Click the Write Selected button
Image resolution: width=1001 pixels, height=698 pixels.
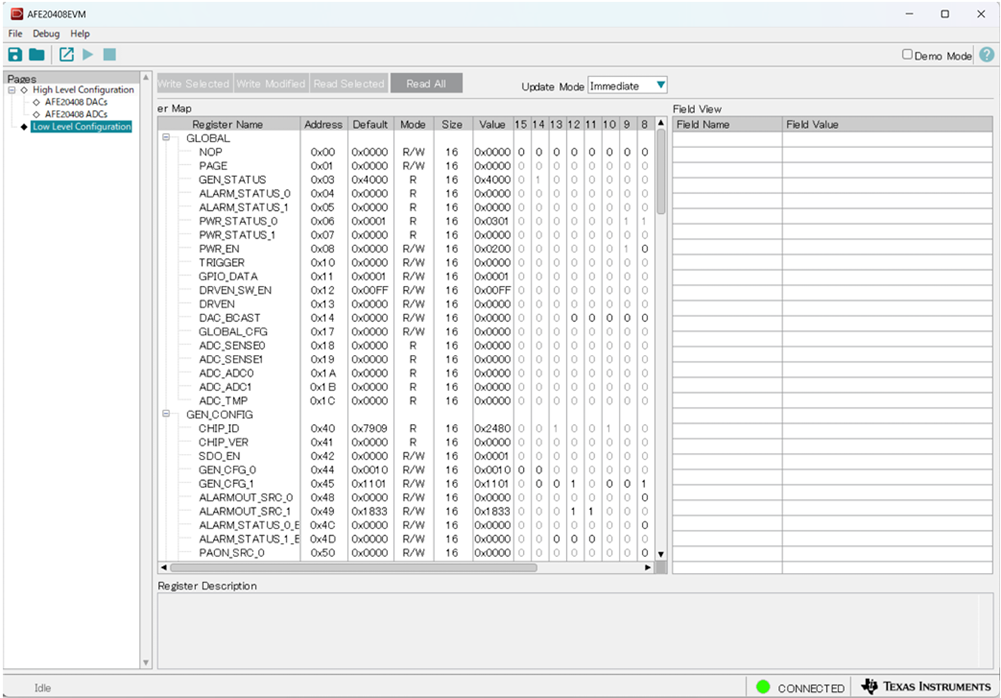pyautogui.click(x=195, y=83)
